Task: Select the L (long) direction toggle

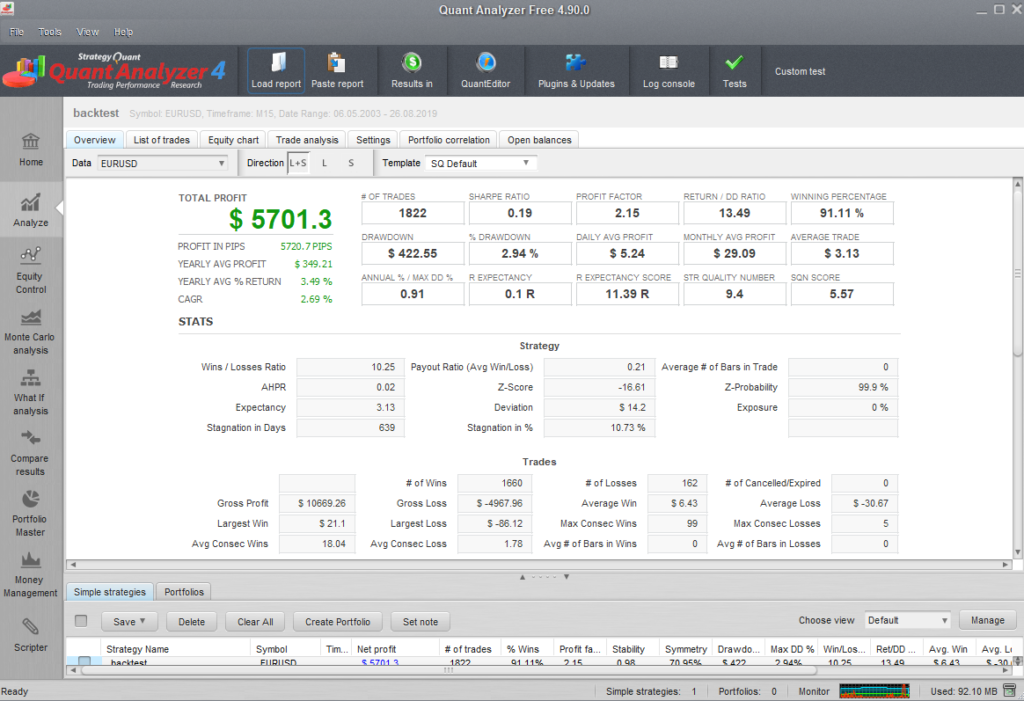Action: click(325, 163)
